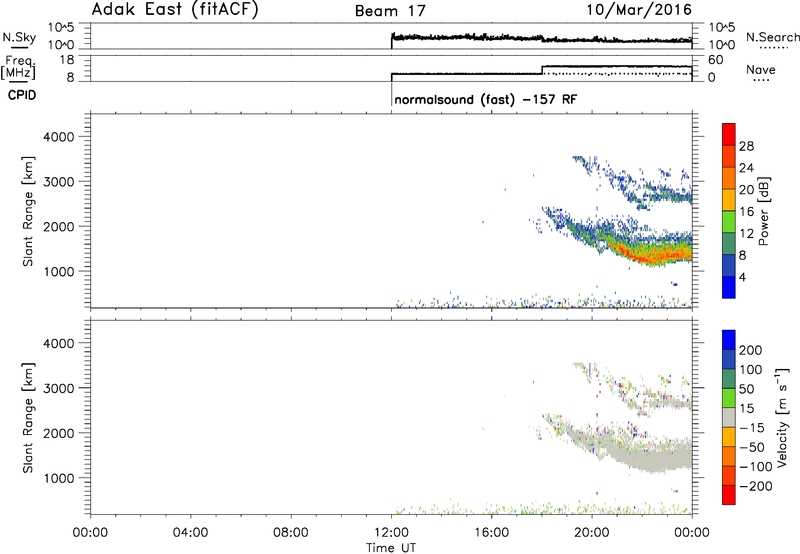
Task: Click the '04:00' time tick label
Action: coord(191,533)
